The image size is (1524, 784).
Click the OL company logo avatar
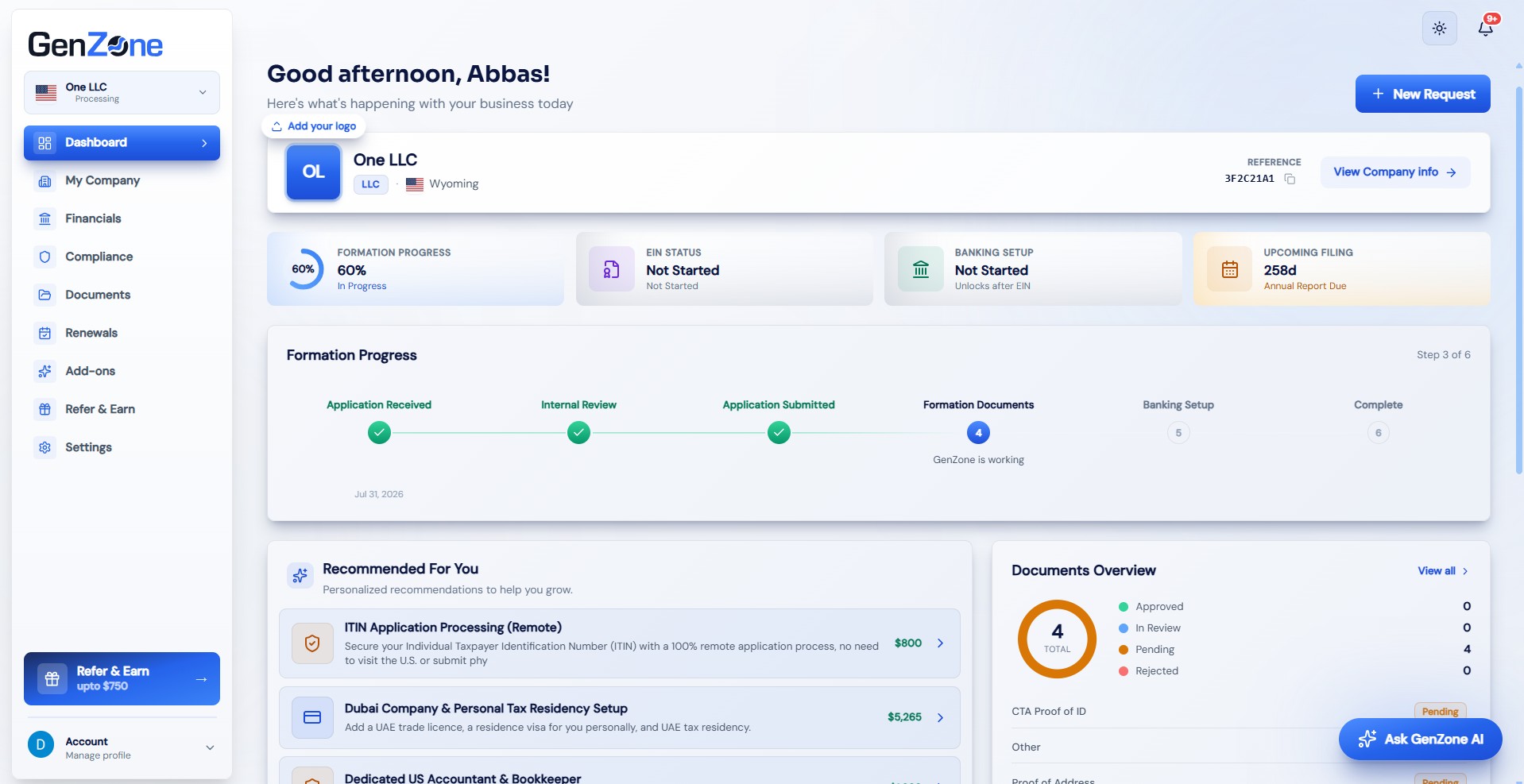tap(313, 172)
